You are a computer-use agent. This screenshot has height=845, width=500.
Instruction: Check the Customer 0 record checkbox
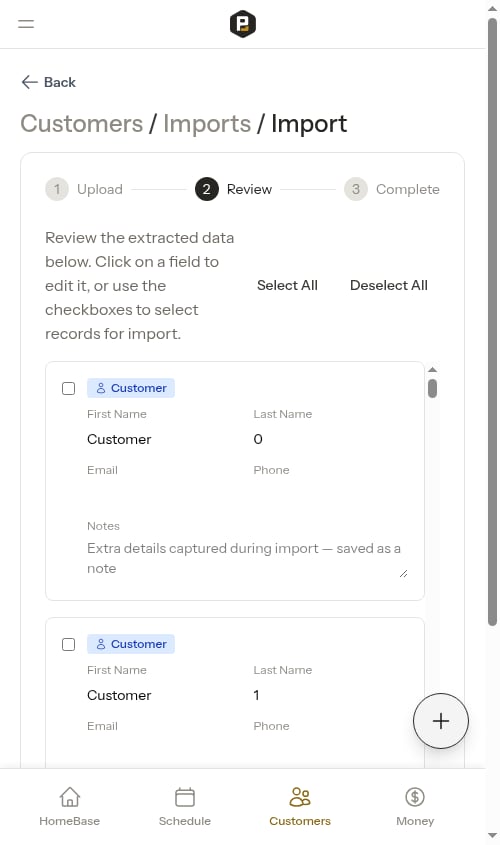[68, 389]
